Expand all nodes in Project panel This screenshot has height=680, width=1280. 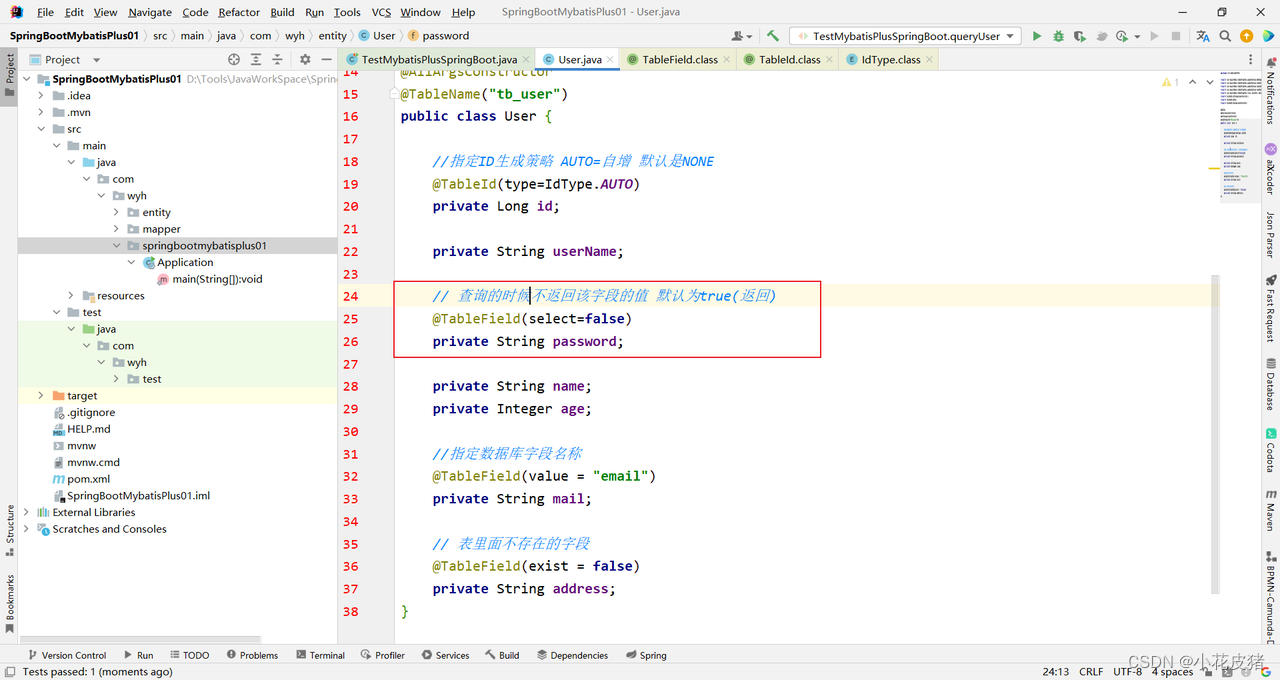(256, 60)
